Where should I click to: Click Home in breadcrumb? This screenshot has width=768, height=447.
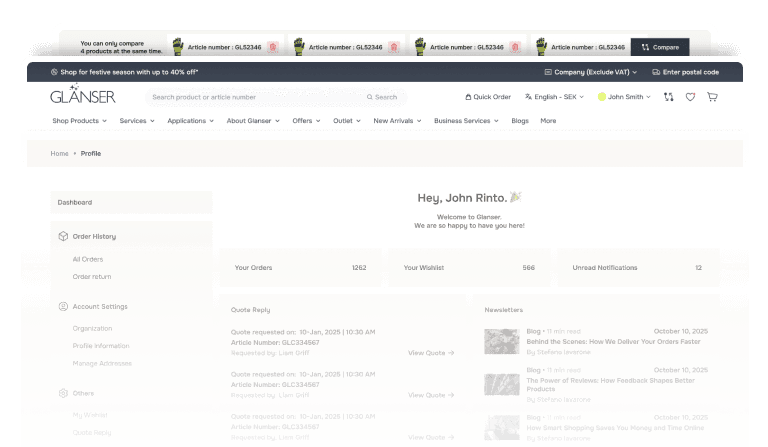[x=59, y=153]
